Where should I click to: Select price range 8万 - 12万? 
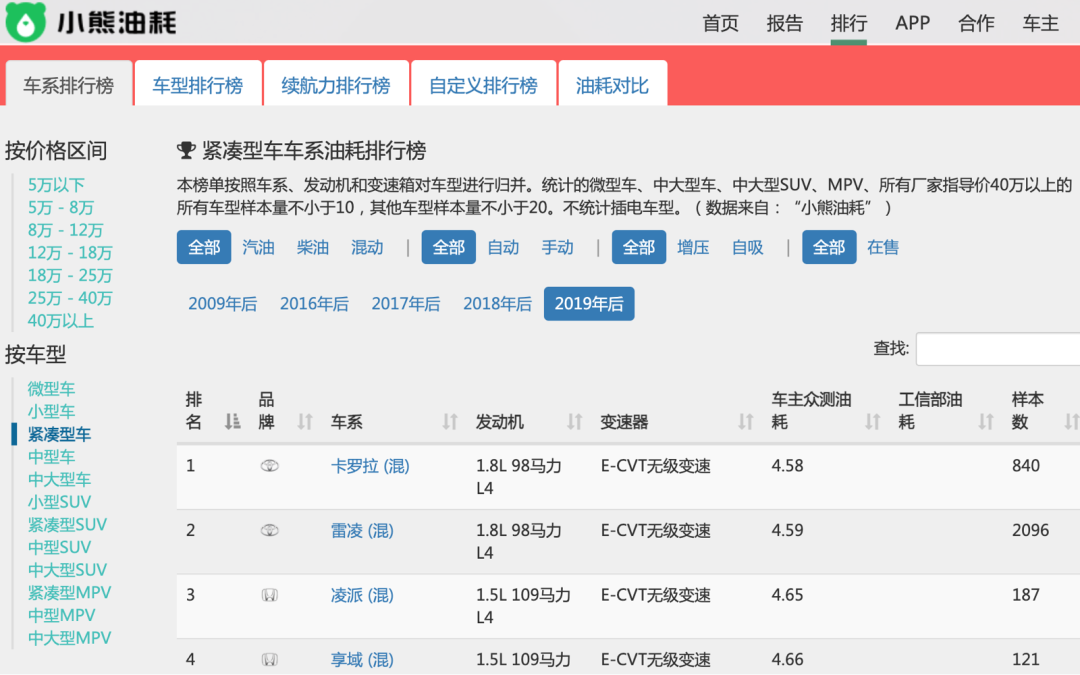click(x=65, y=231)
